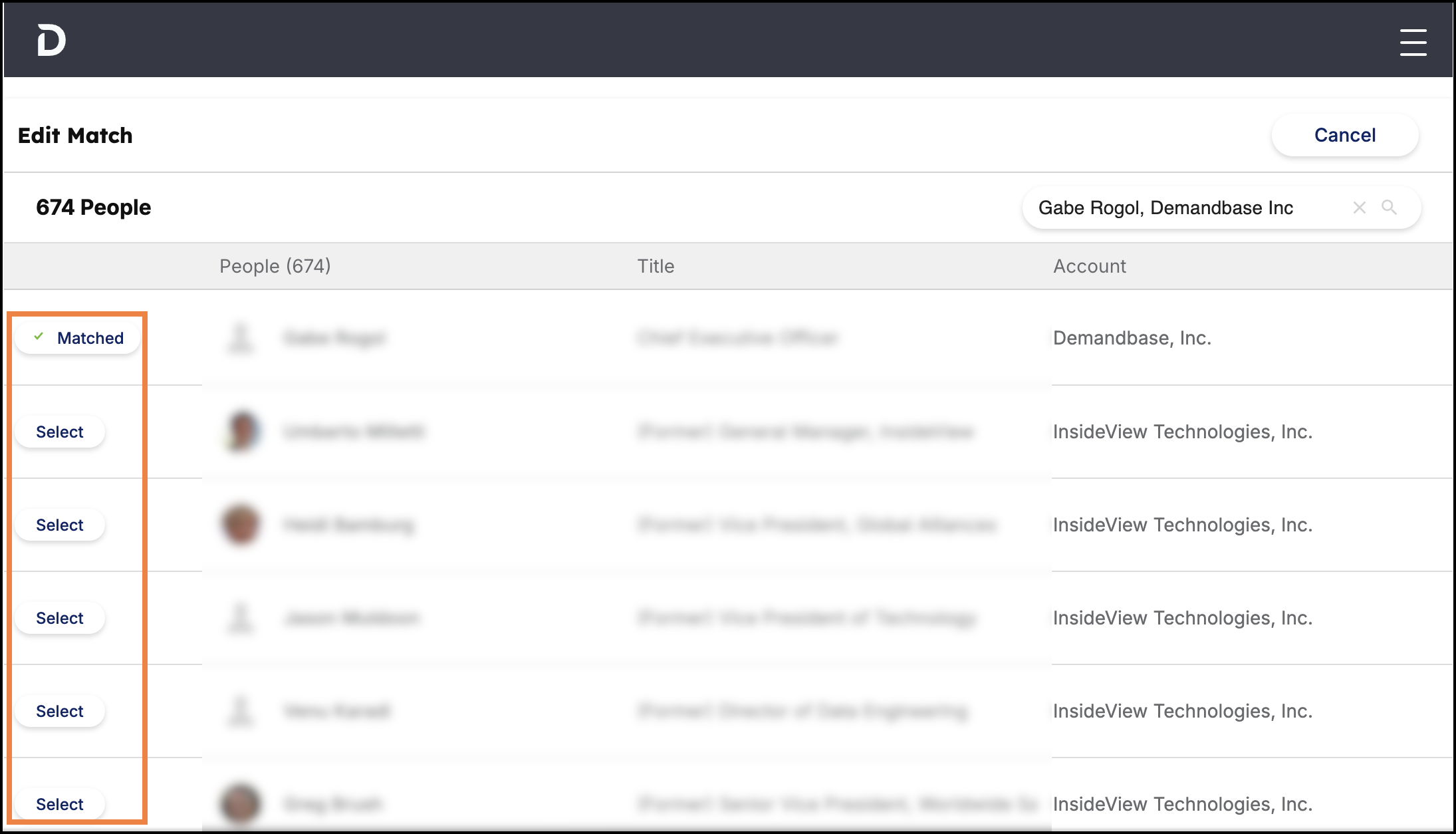Cancel the Edit Match dialog
Viewport: 1456px width, 834px height.
coord(1345,135)
